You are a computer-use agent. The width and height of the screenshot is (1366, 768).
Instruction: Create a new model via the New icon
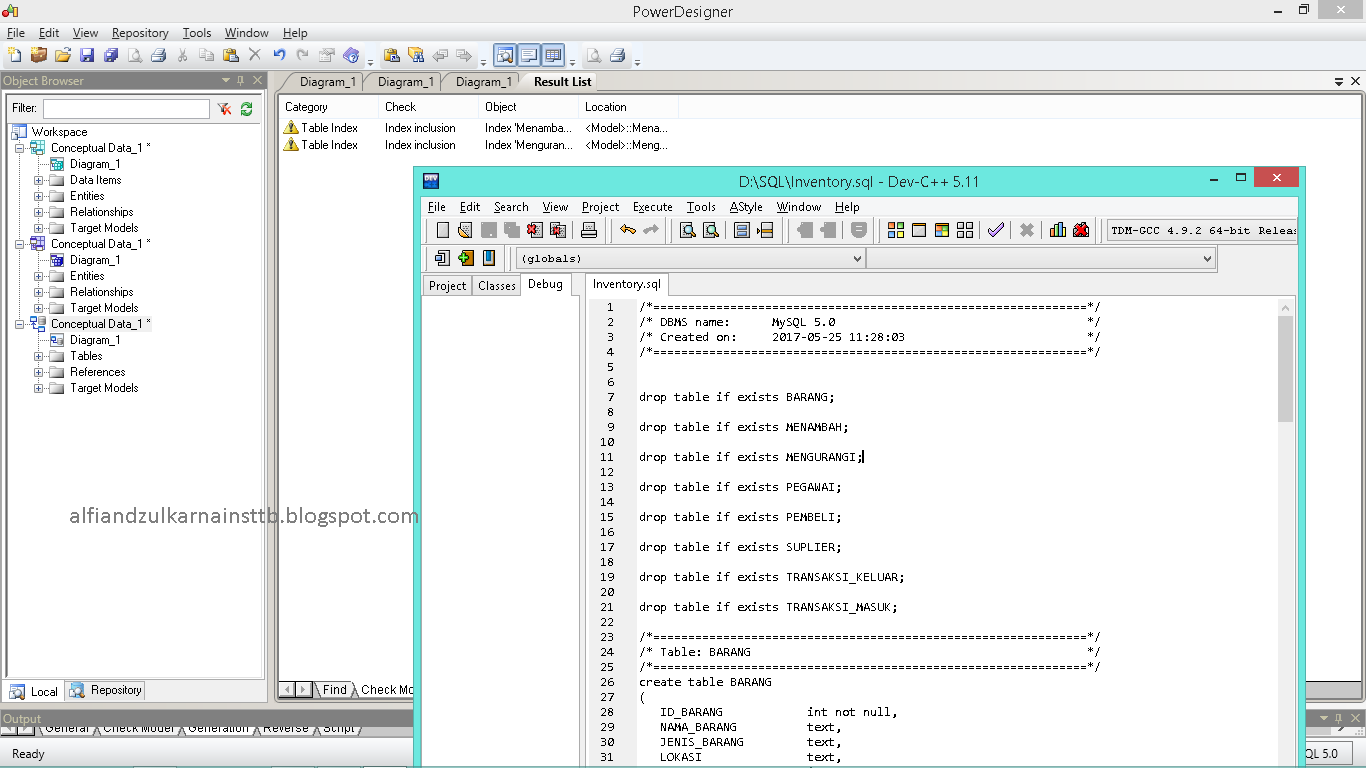click(15, 55)
